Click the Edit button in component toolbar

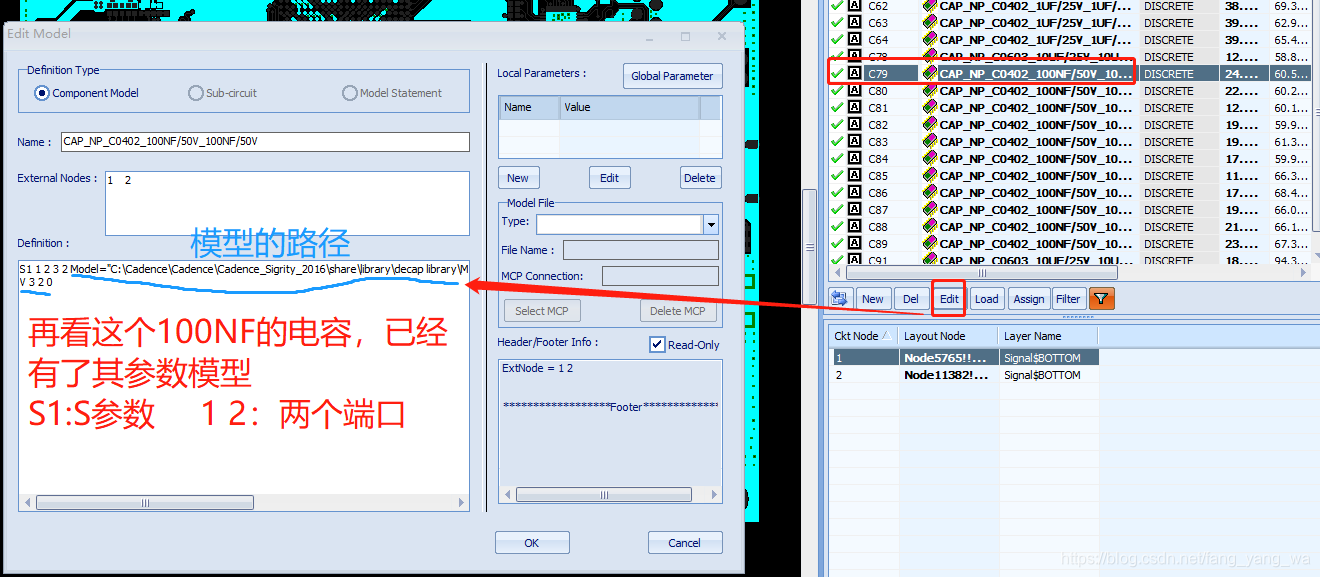(x=949, y=298)
